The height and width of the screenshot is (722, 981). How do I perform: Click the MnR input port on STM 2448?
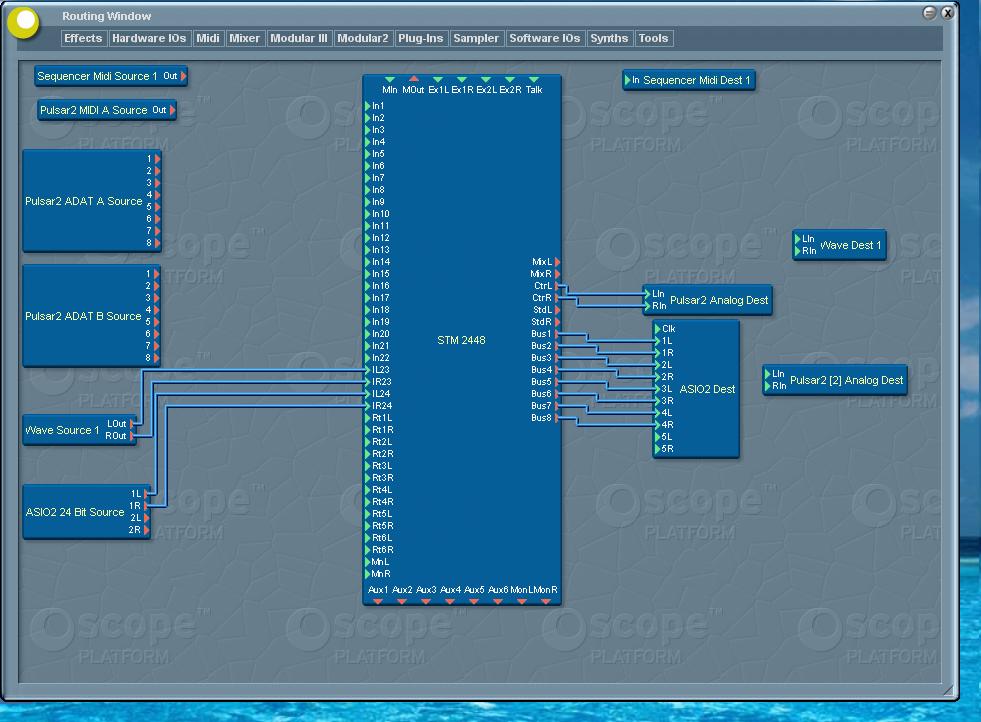[368, 574]
